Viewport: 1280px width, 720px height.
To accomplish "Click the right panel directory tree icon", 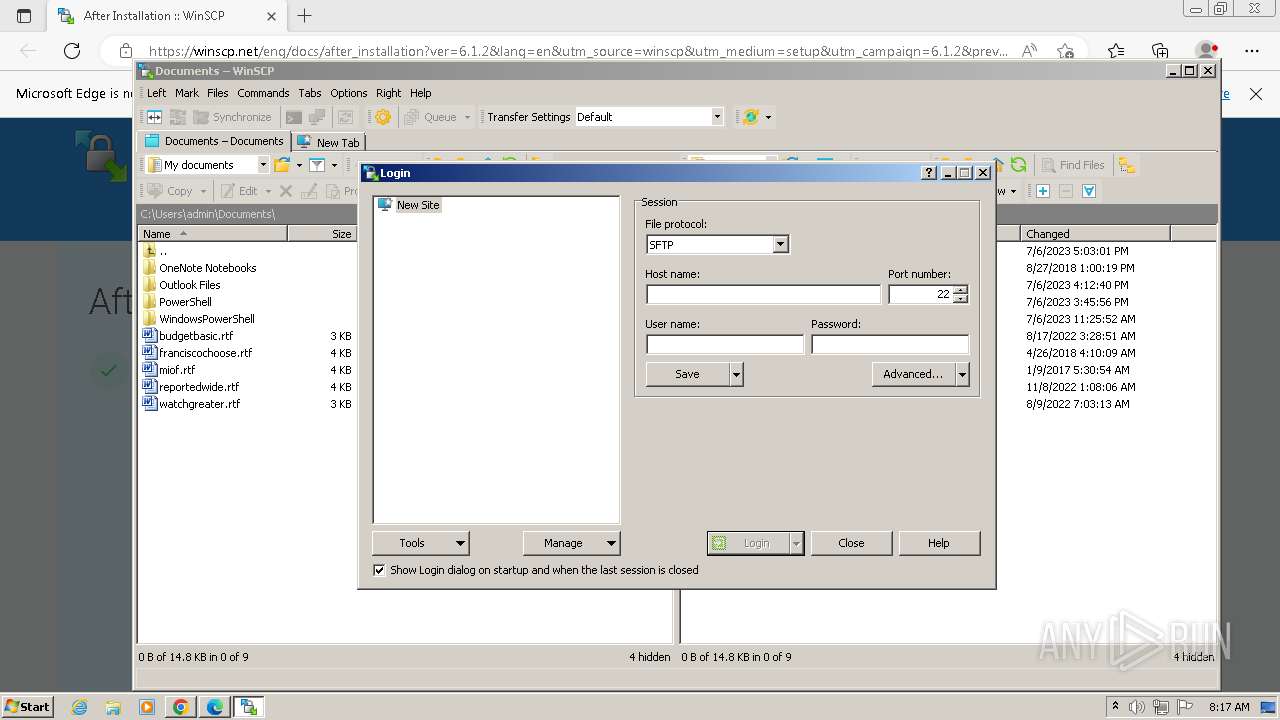I will click(1127, 165).
